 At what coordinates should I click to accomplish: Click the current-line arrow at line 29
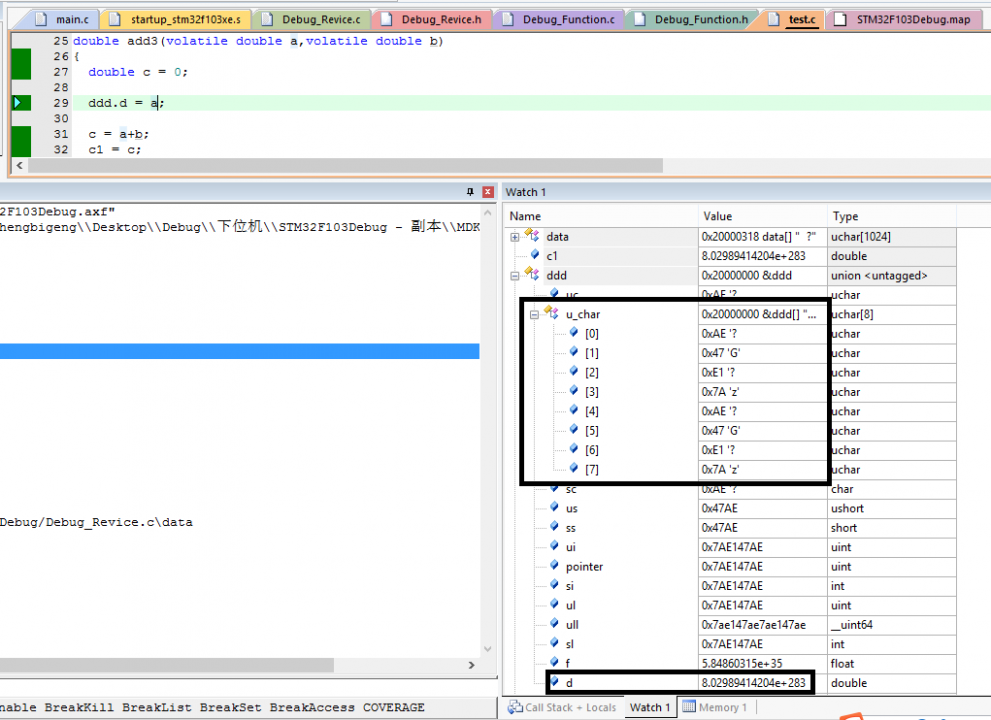pos(18,103)
